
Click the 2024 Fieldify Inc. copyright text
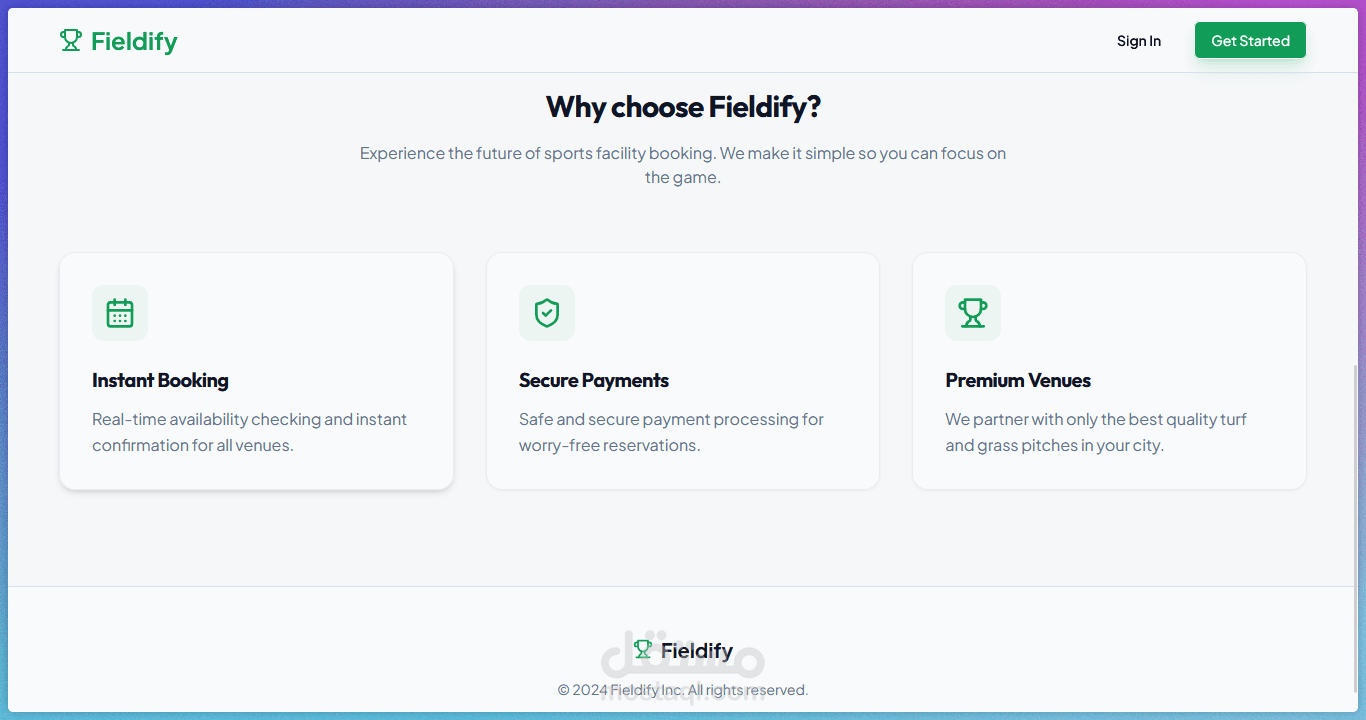683,690
